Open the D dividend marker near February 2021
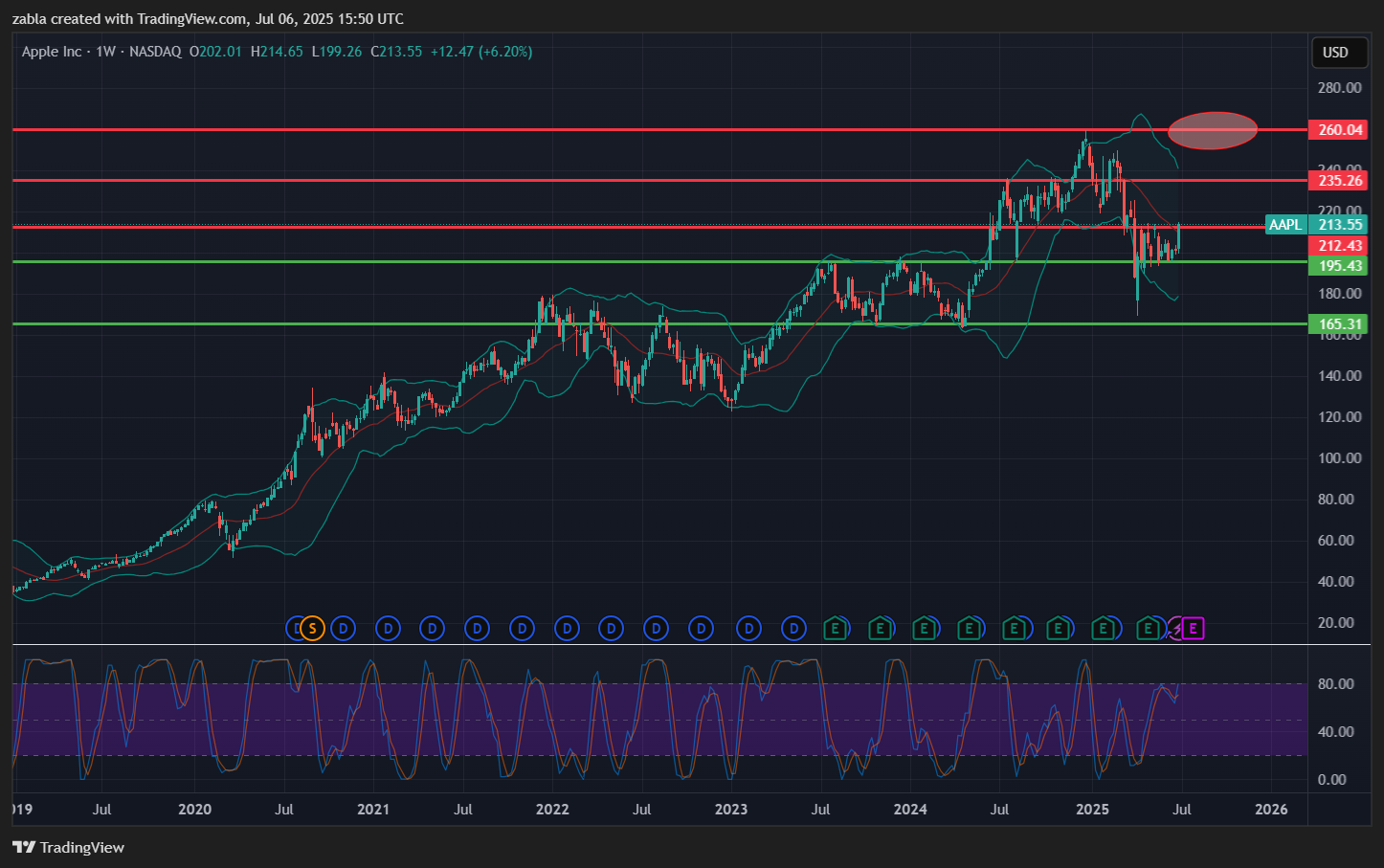Image resolution: width=1384 pixels, height=868 pixels. point(388,629)
